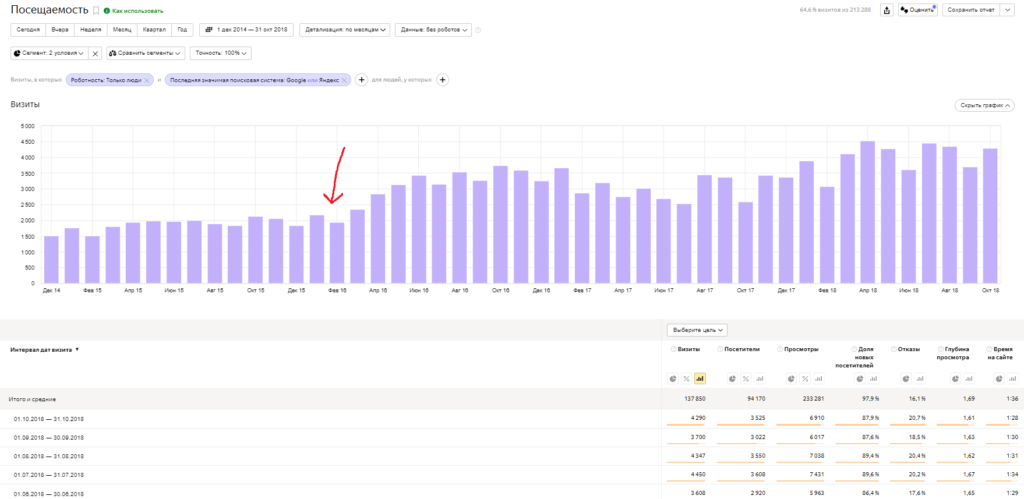Pie chart icon under Доля новых посетителей
1024x499 pixels.
click(860, 379)
